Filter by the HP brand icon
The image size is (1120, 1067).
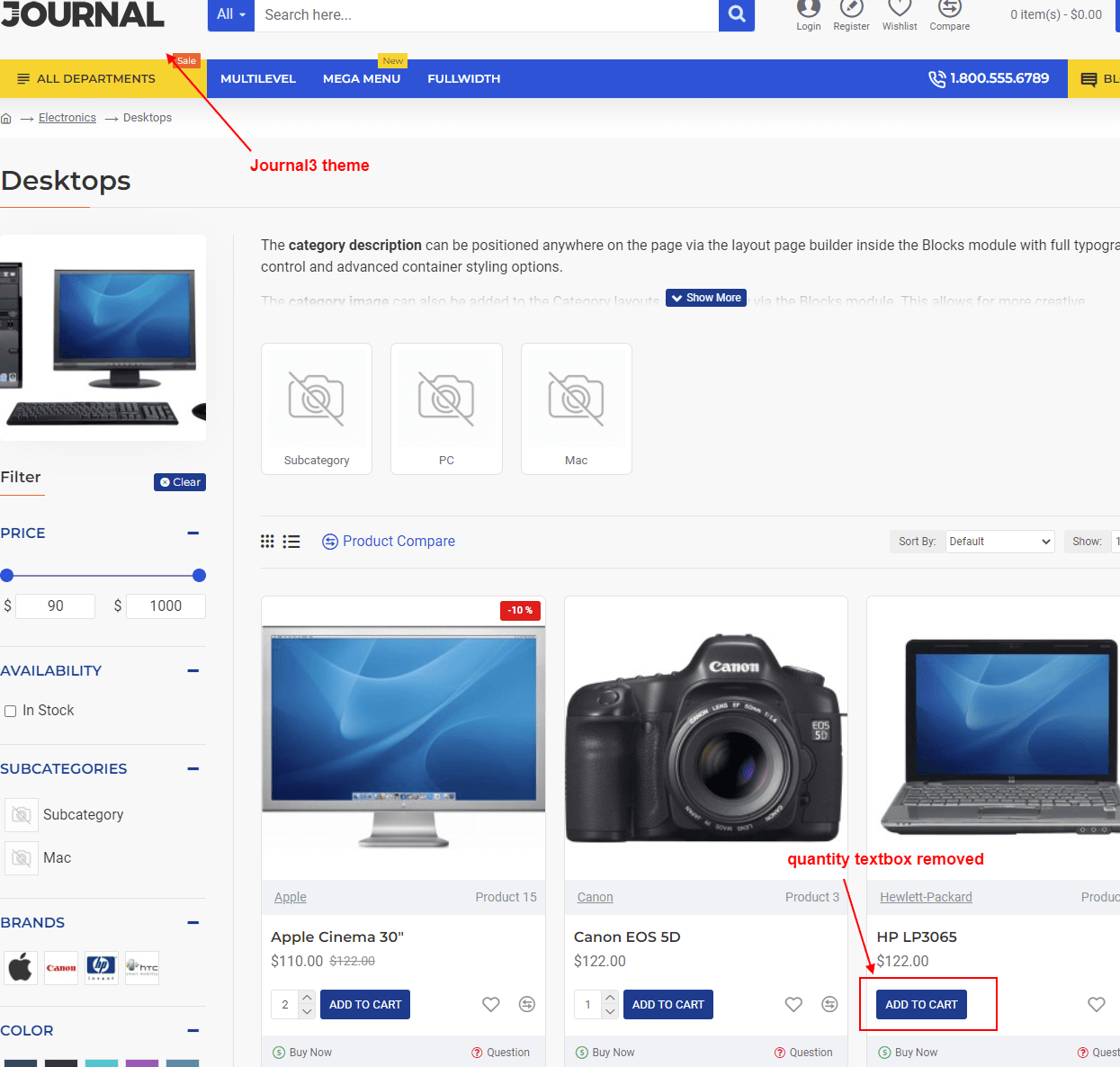point(101,968)
